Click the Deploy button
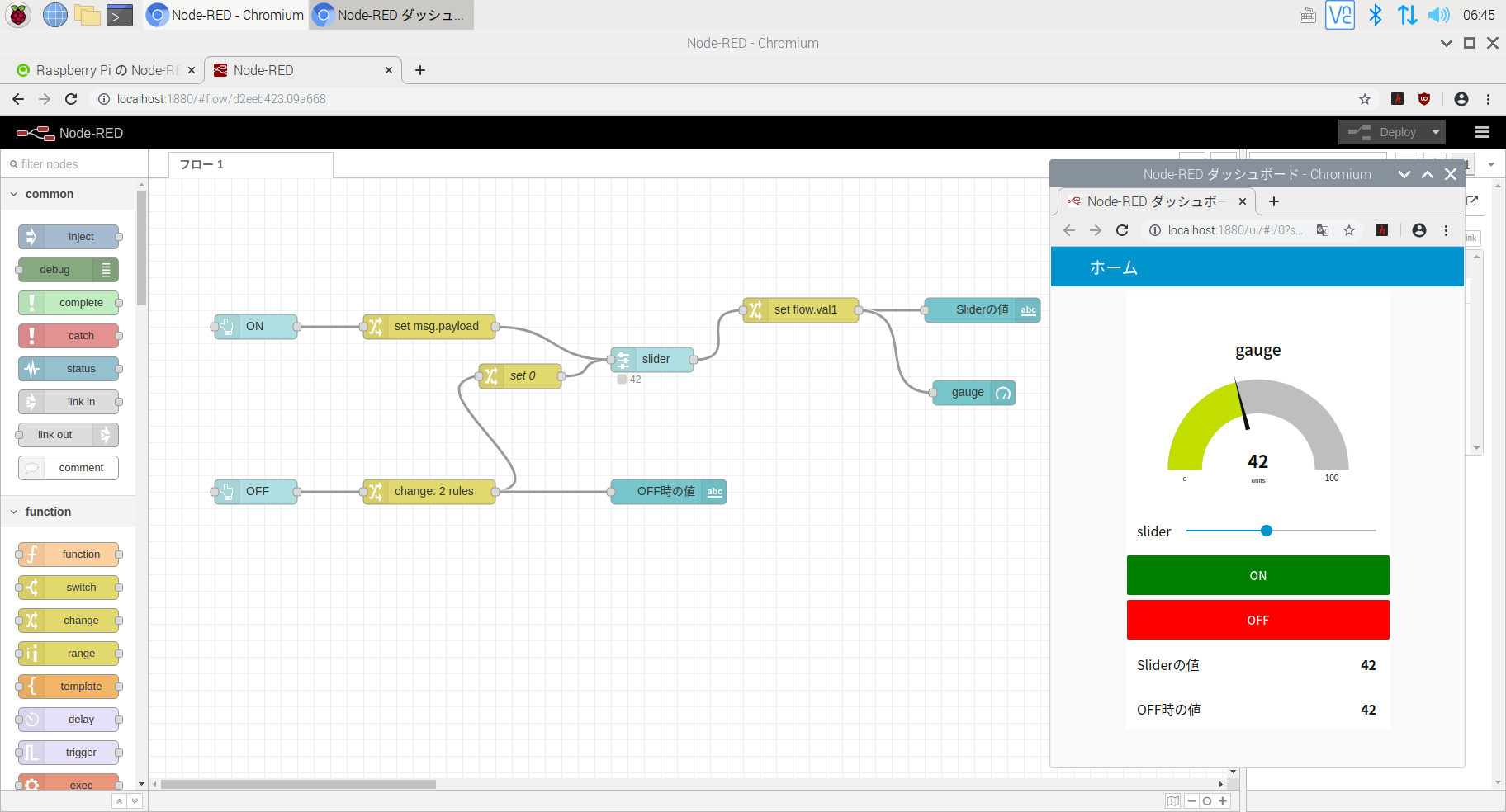Image resolution: width=1506 pixels, height=812 pixels. click(x=1383, y=132)
